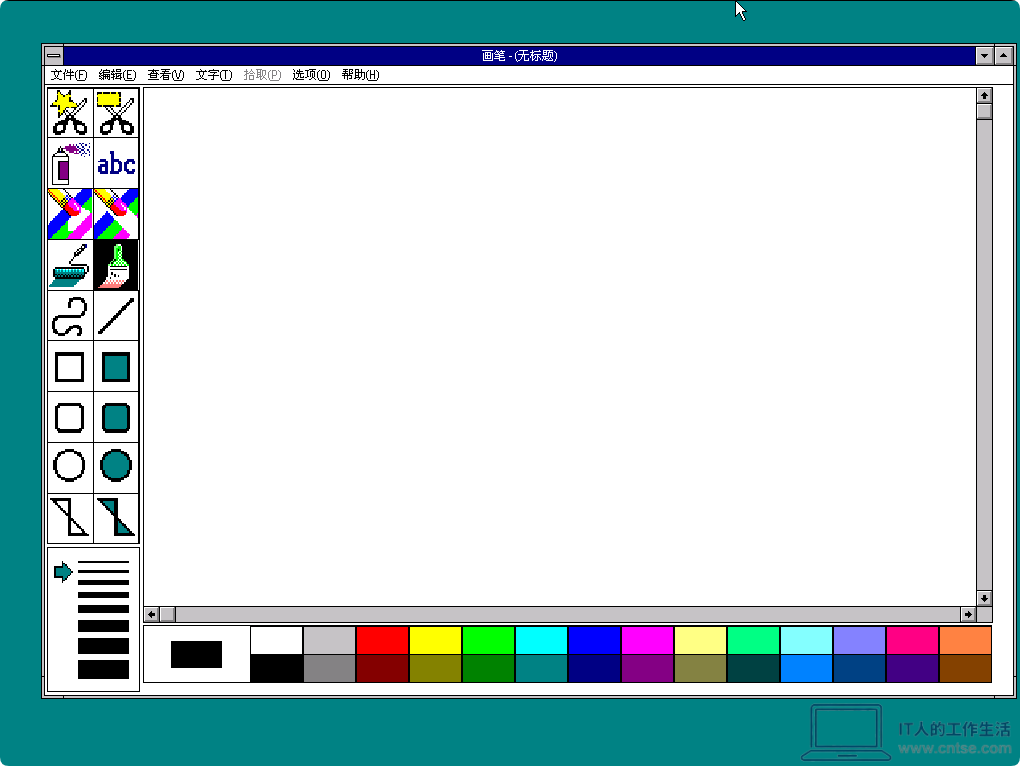Pick the dark red color swatch
Screen dimensions: 1020x766
pyautogui.click(x=382, y=668)
